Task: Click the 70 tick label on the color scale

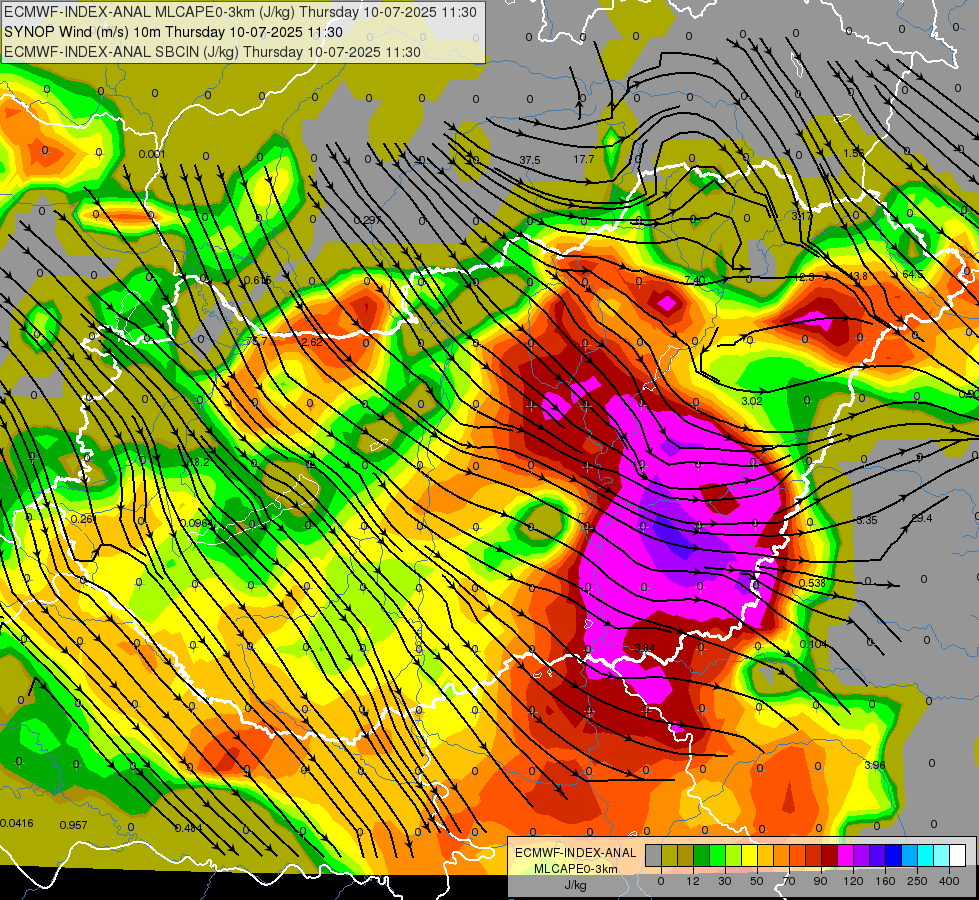Action: 789,881
